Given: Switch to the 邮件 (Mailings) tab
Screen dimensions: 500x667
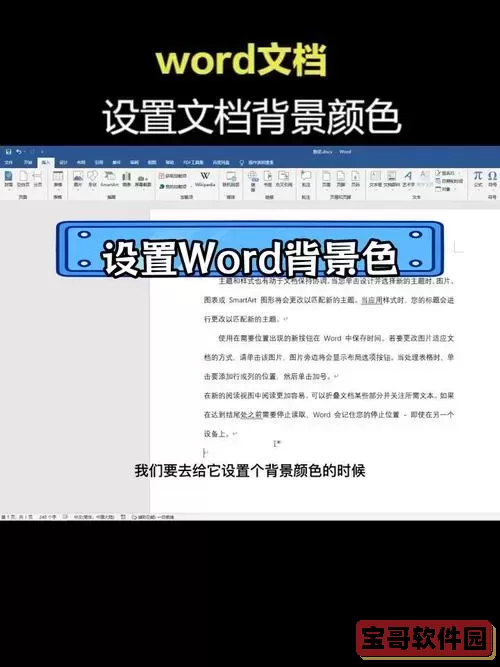Looking at the screenshot, I should click(116, 162).
